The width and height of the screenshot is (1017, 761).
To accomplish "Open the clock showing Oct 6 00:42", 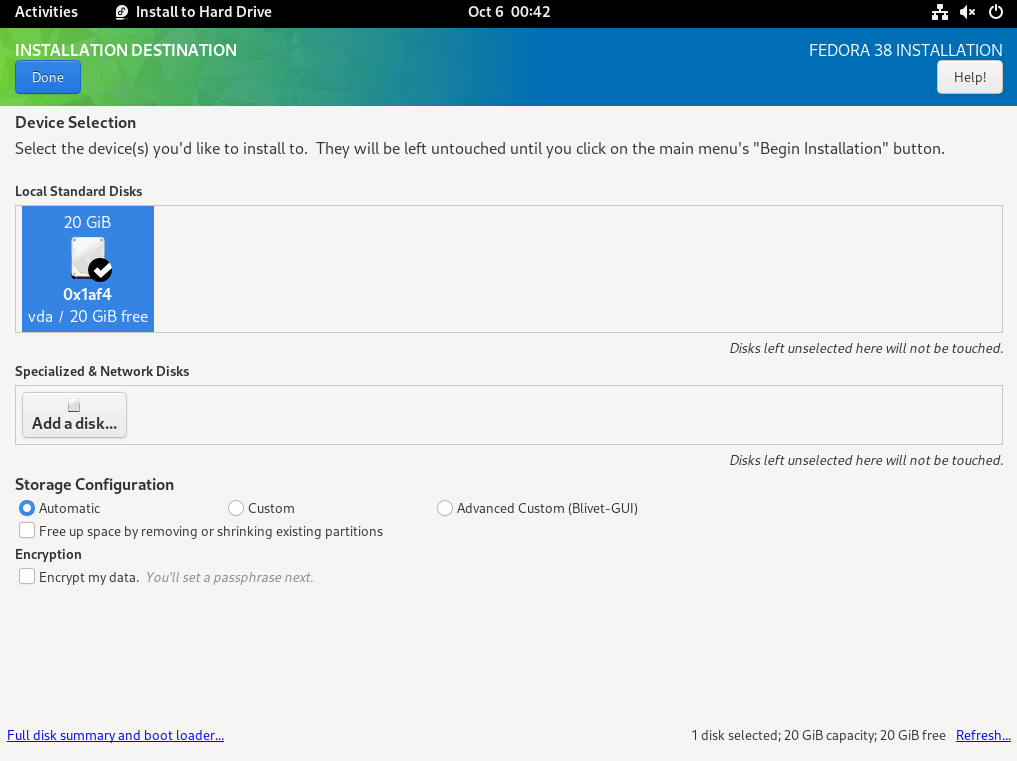I will 509,12.
